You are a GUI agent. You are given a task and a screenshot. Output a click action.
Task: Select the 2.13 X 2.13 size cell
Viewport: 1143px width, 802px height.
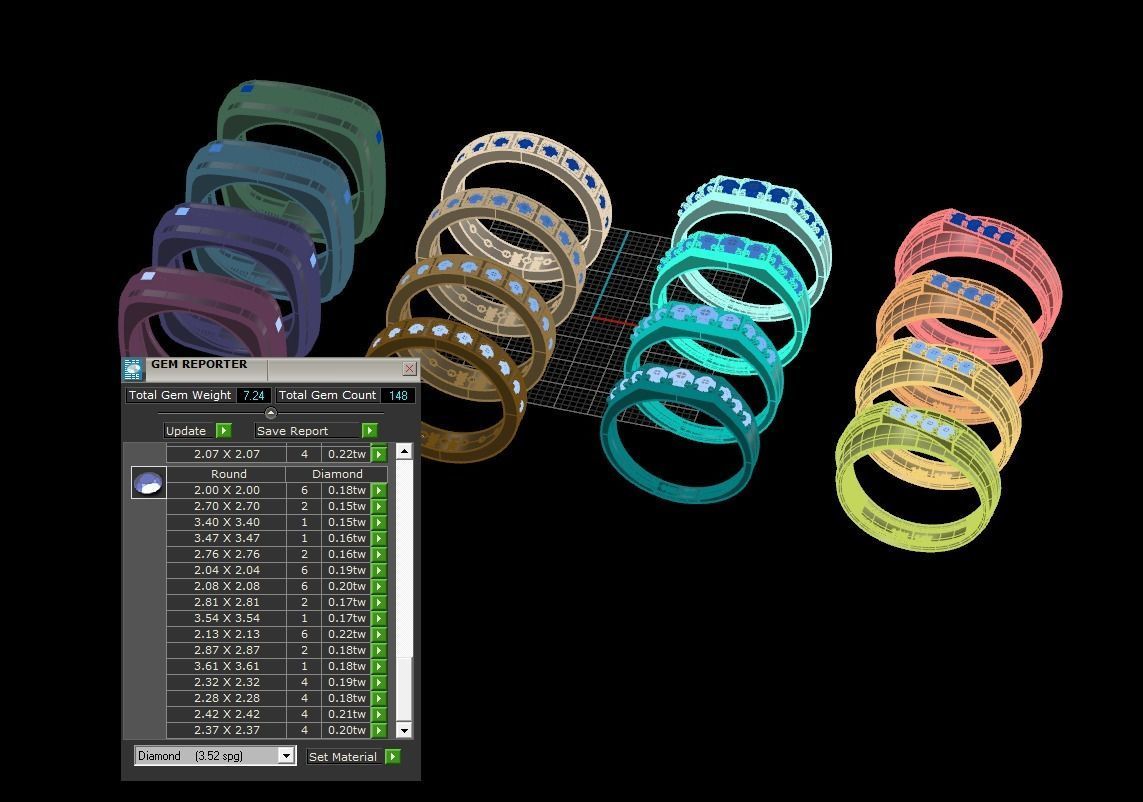[226, 635]
